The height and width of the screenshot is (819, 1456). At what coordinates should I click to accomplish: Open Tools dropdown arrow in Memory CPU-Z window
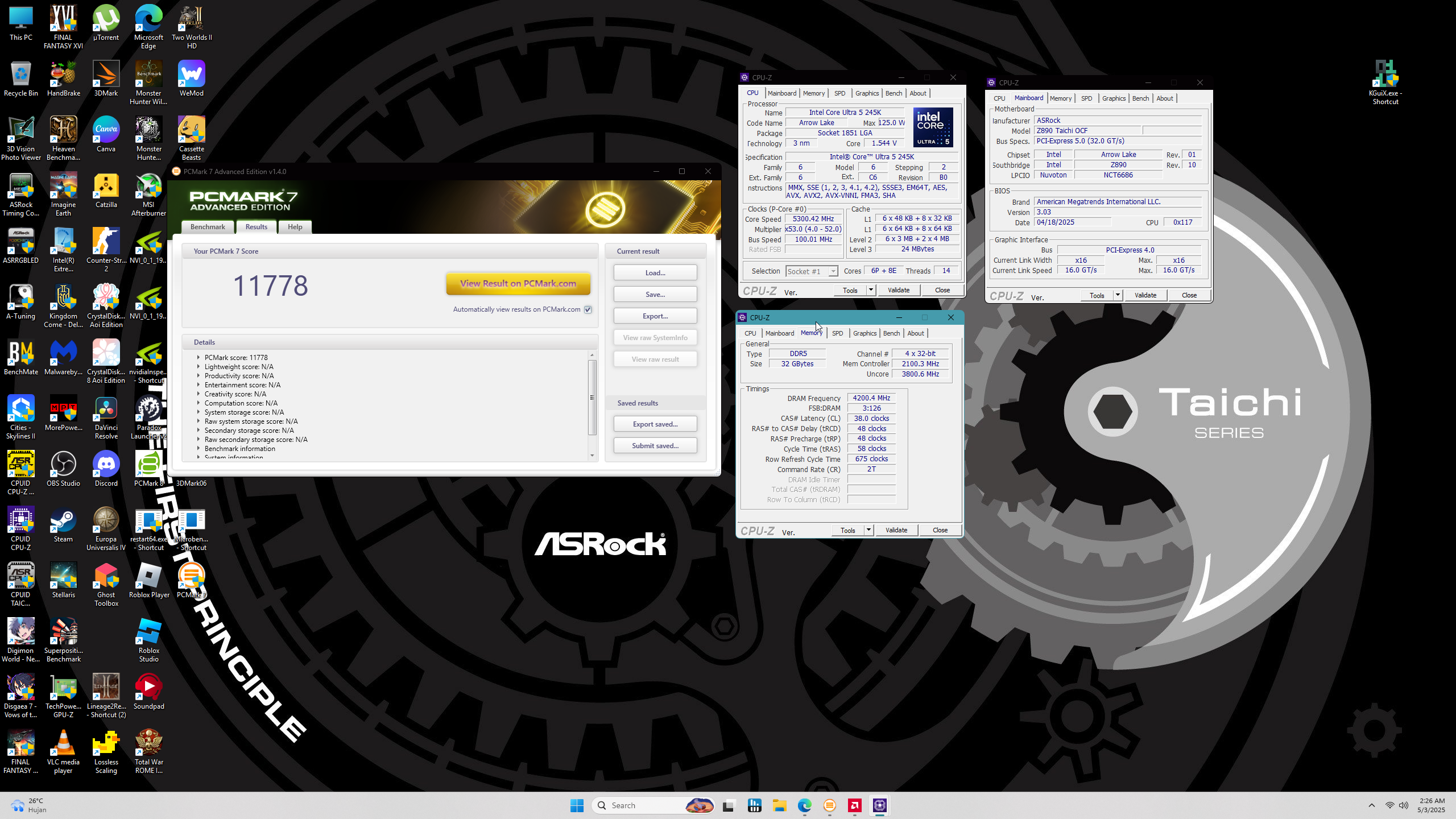[x=868, y=530]
